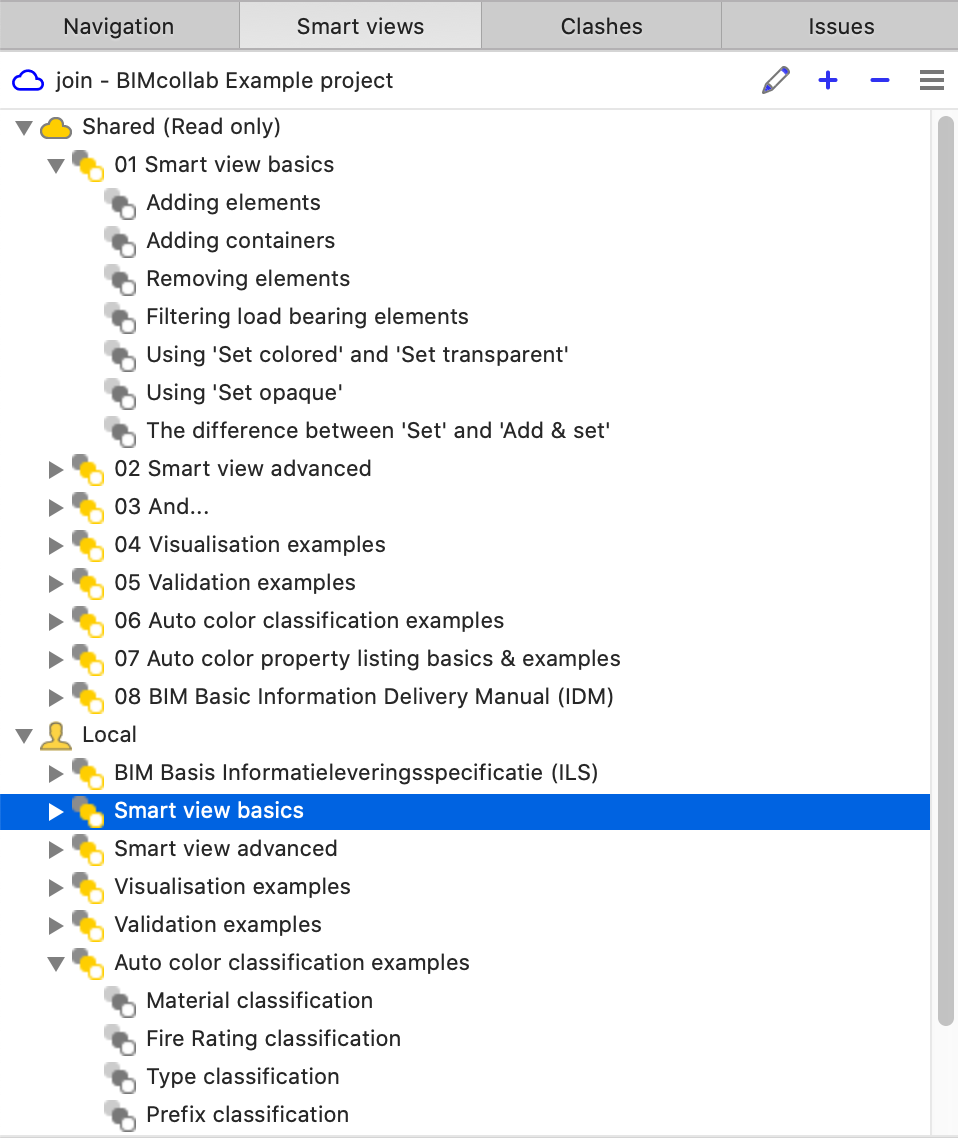Click the blue minus remove icon
The image size is (958, 1138).
(x=880, y=81)
